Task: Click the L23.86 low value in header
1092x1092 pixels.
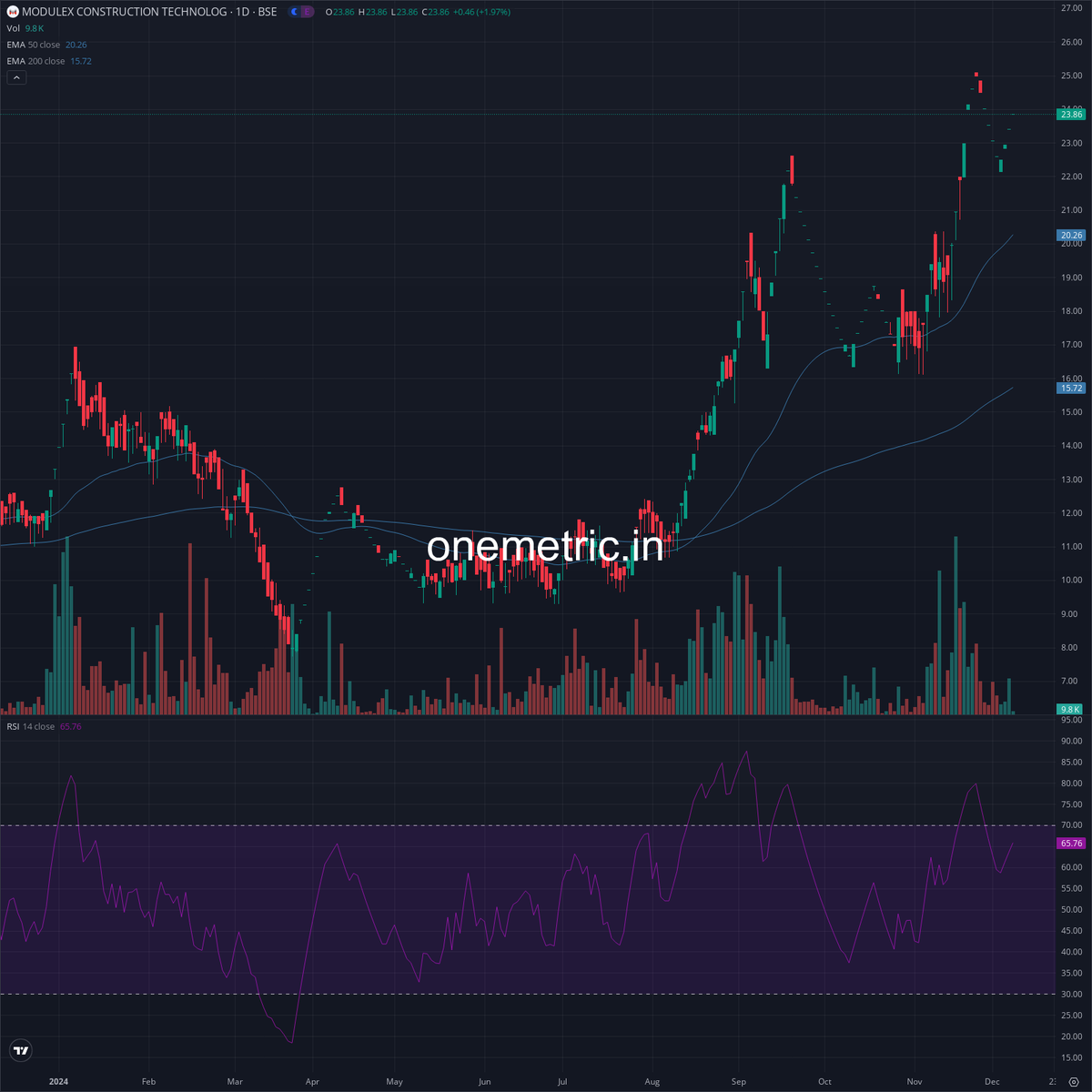Action: tap(403, 12)
